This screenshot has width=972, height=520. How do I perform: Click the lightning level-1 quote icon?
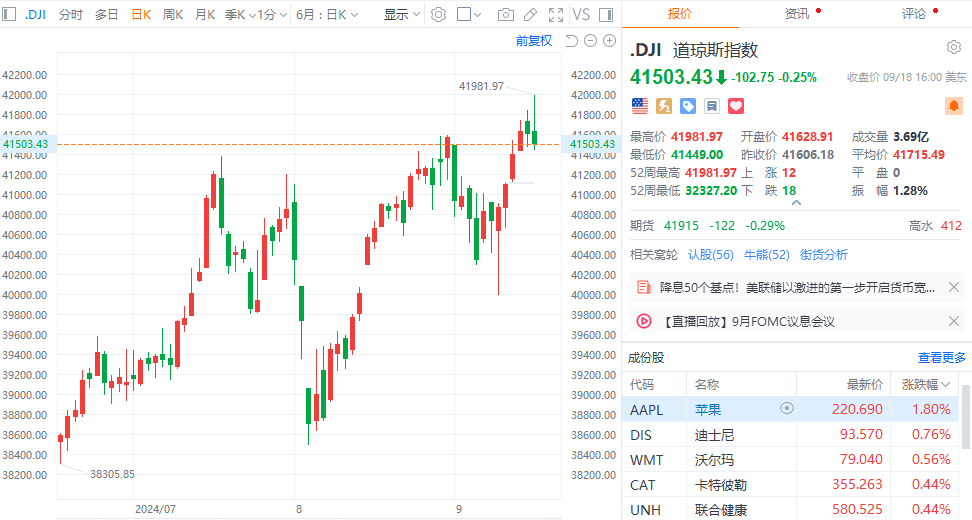click(x=664, y=106)
